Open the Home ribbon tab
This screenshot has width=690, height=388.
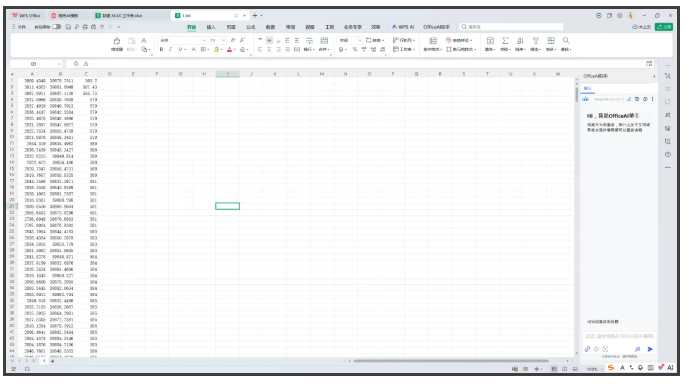click(x=191, y=27)
